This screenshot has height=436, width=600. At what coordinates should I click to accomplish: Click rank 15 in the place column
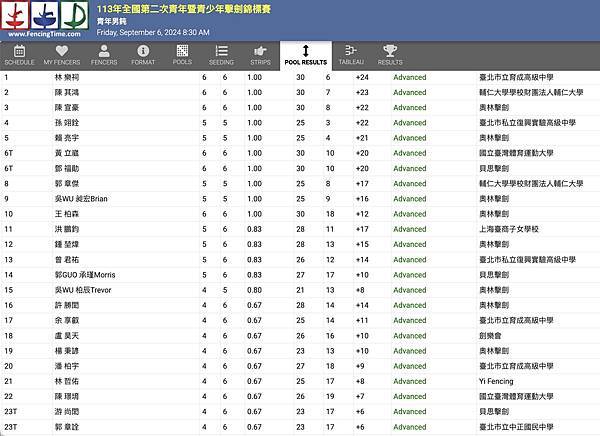(x=8, y=290)
